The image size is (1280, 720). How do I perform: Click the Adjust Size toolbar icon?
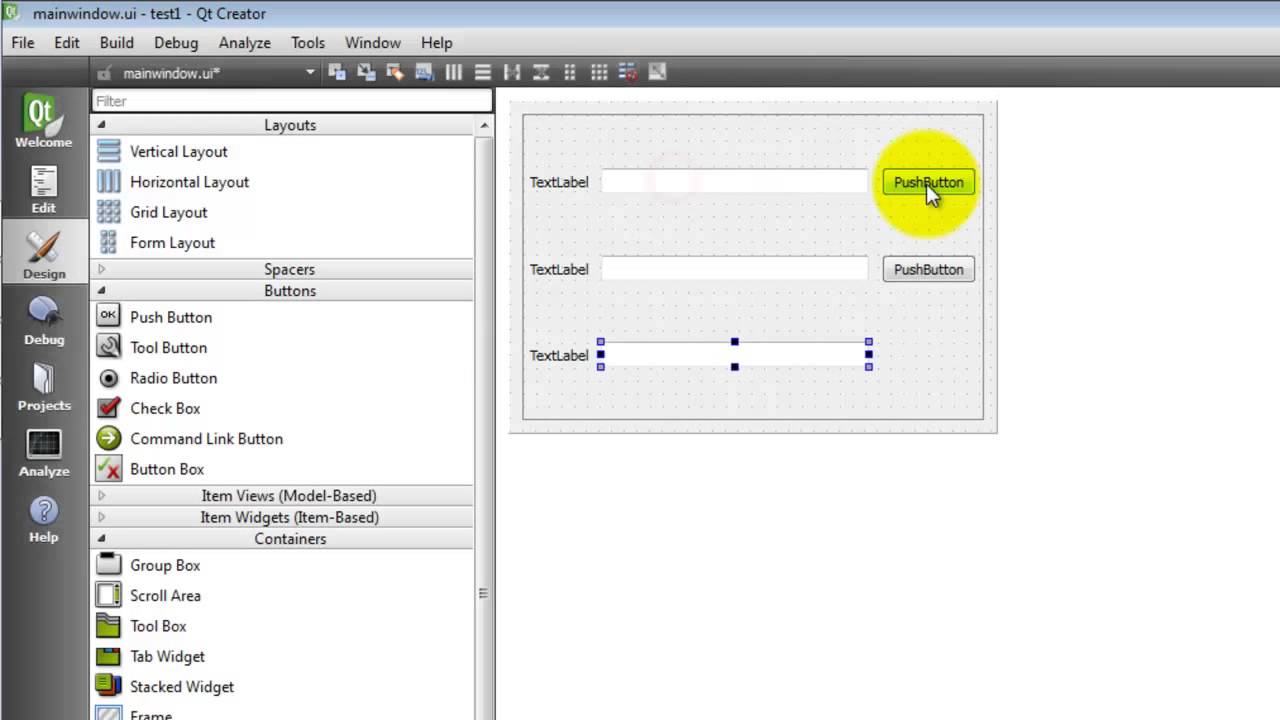coord(657,72)
